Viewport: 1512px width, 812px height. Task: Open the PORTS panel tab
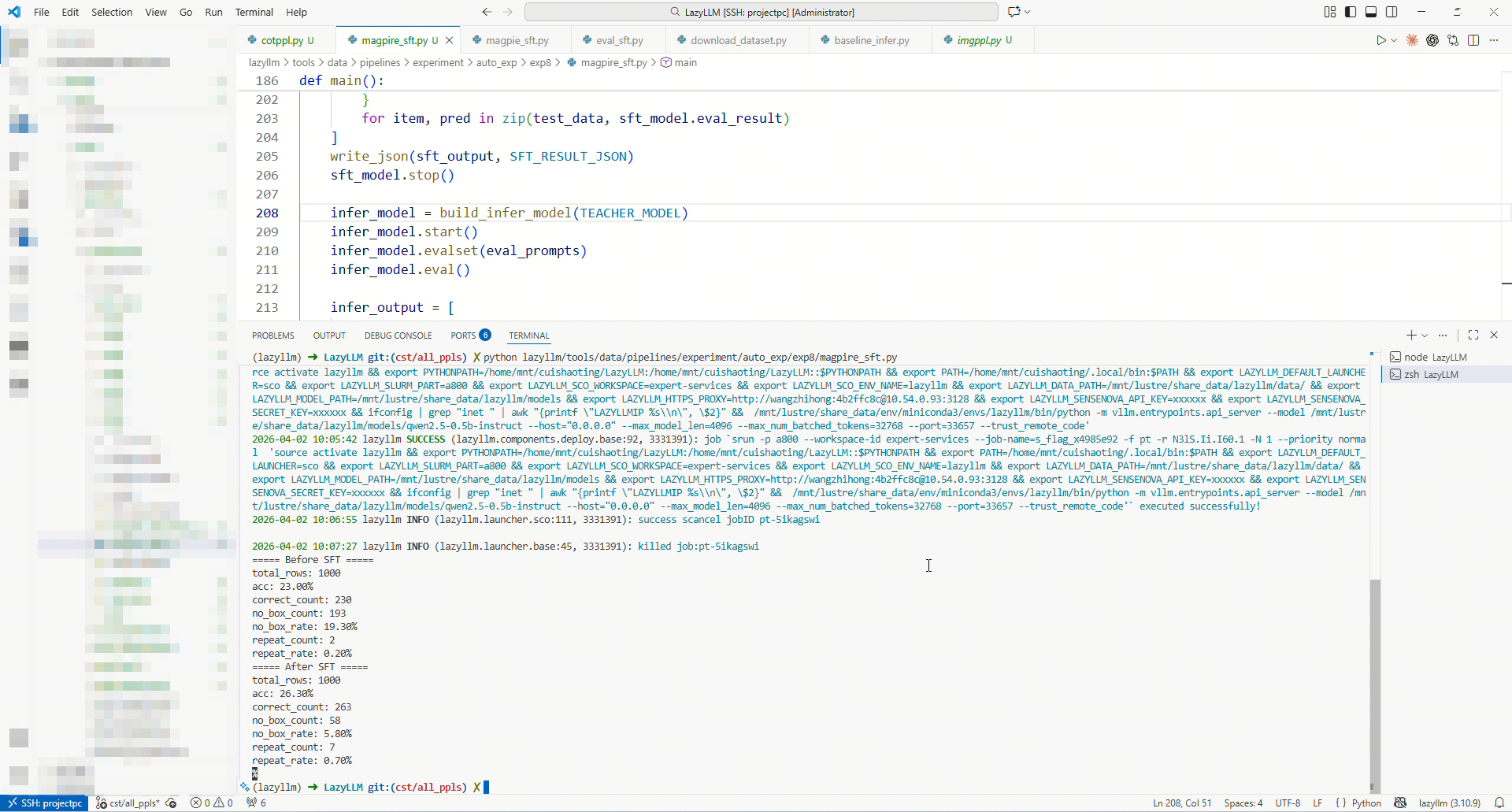pyautogui.click(x=471, y=336)
